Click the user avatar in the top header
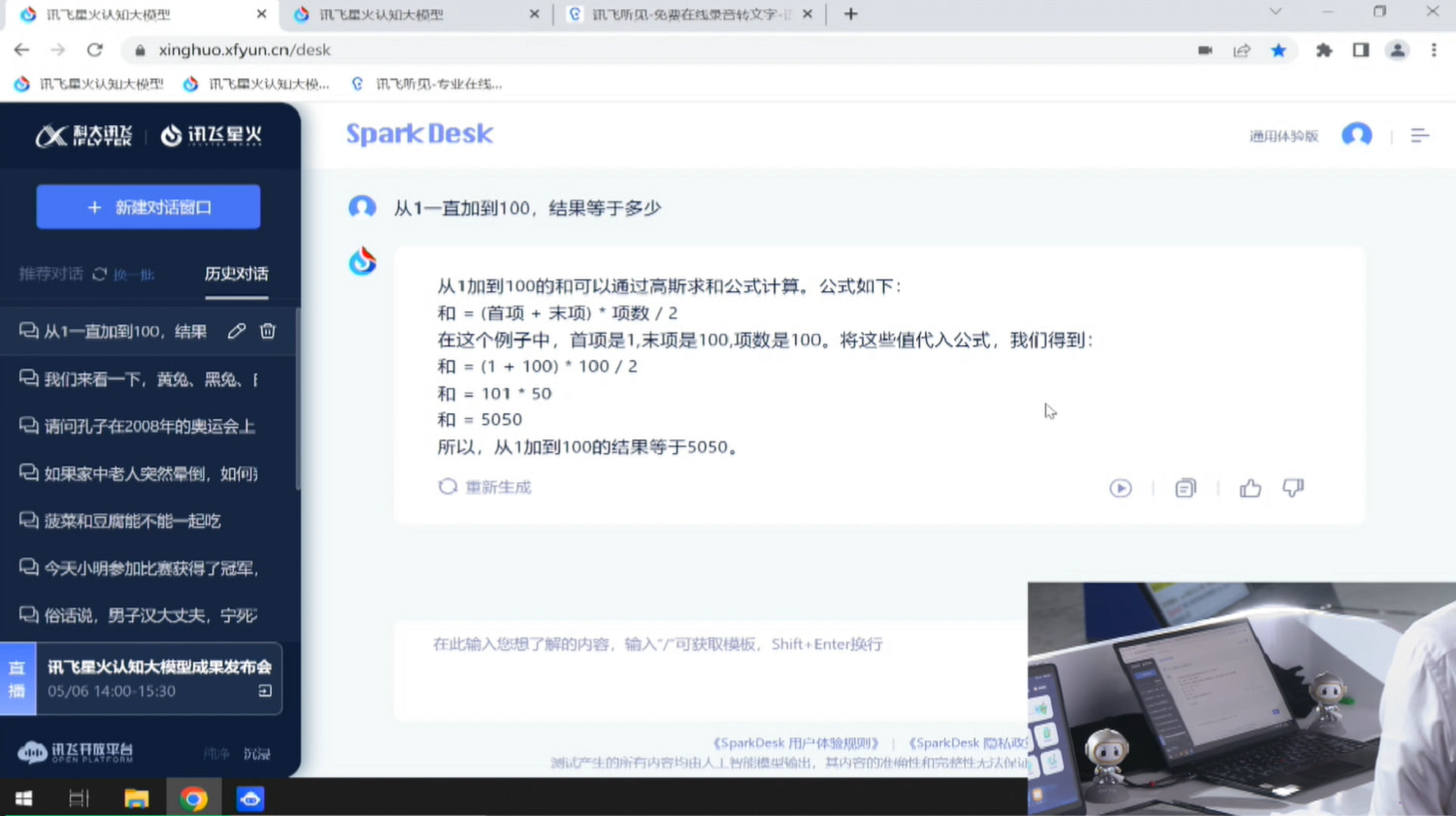Image resolution: width=1456 pixels, height=816 pixels. (x=1356, y=135)
